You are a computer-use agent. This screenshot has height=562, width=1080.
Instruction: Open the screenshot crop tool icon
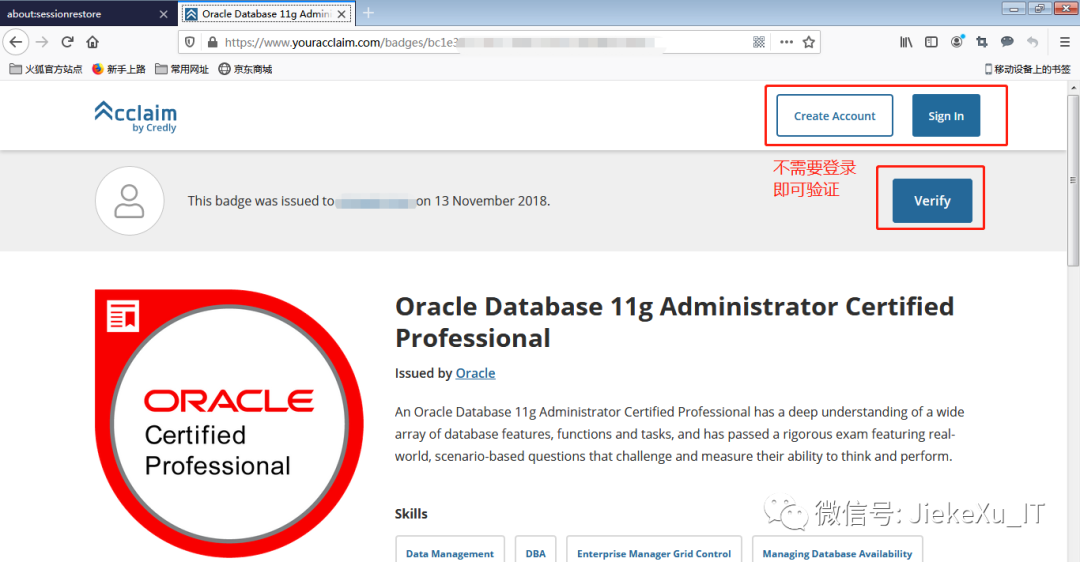[982, 42]
